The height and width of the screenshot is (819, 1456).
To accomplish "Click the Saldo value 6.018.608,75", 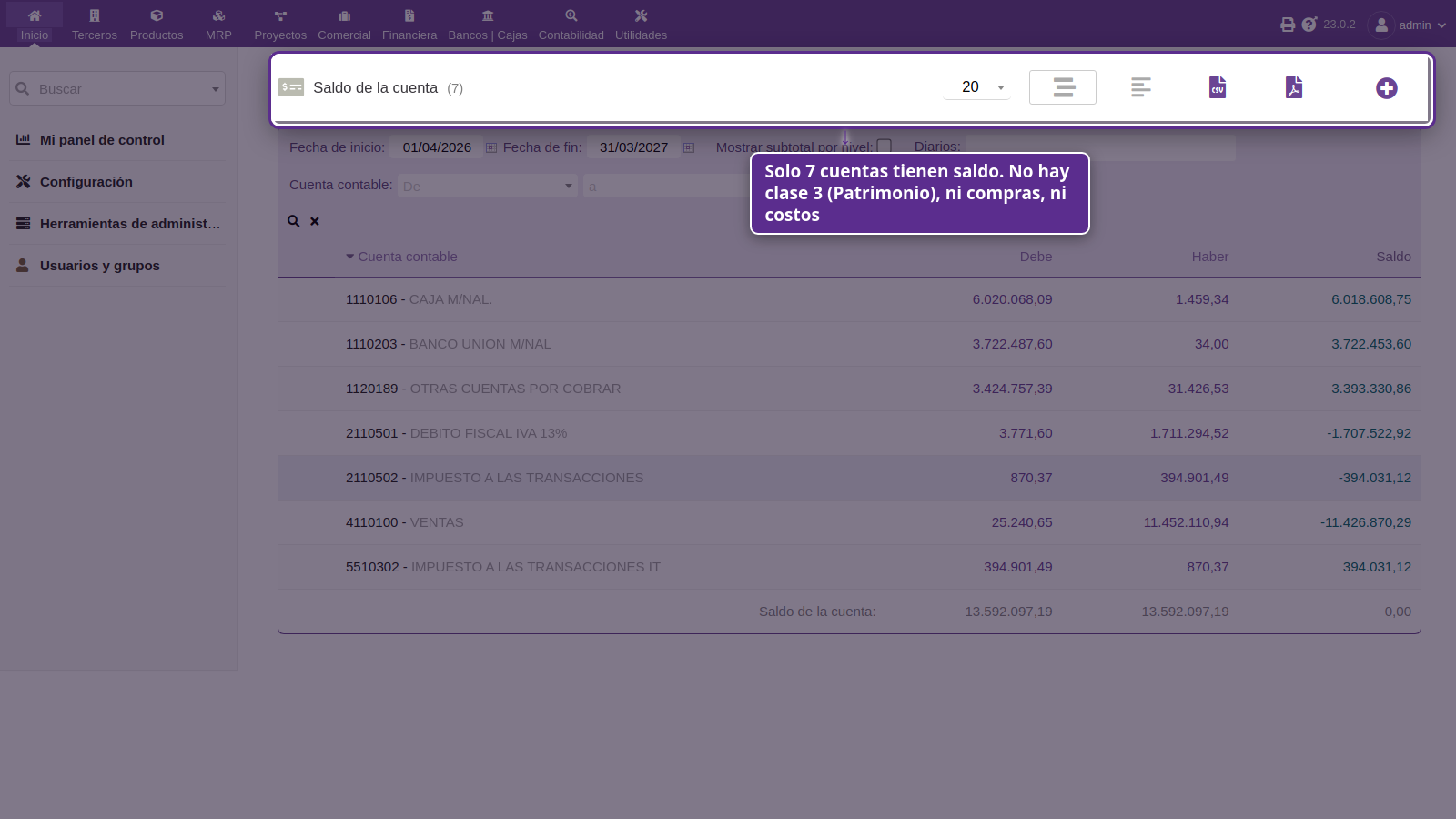I will coord(1371,299).
